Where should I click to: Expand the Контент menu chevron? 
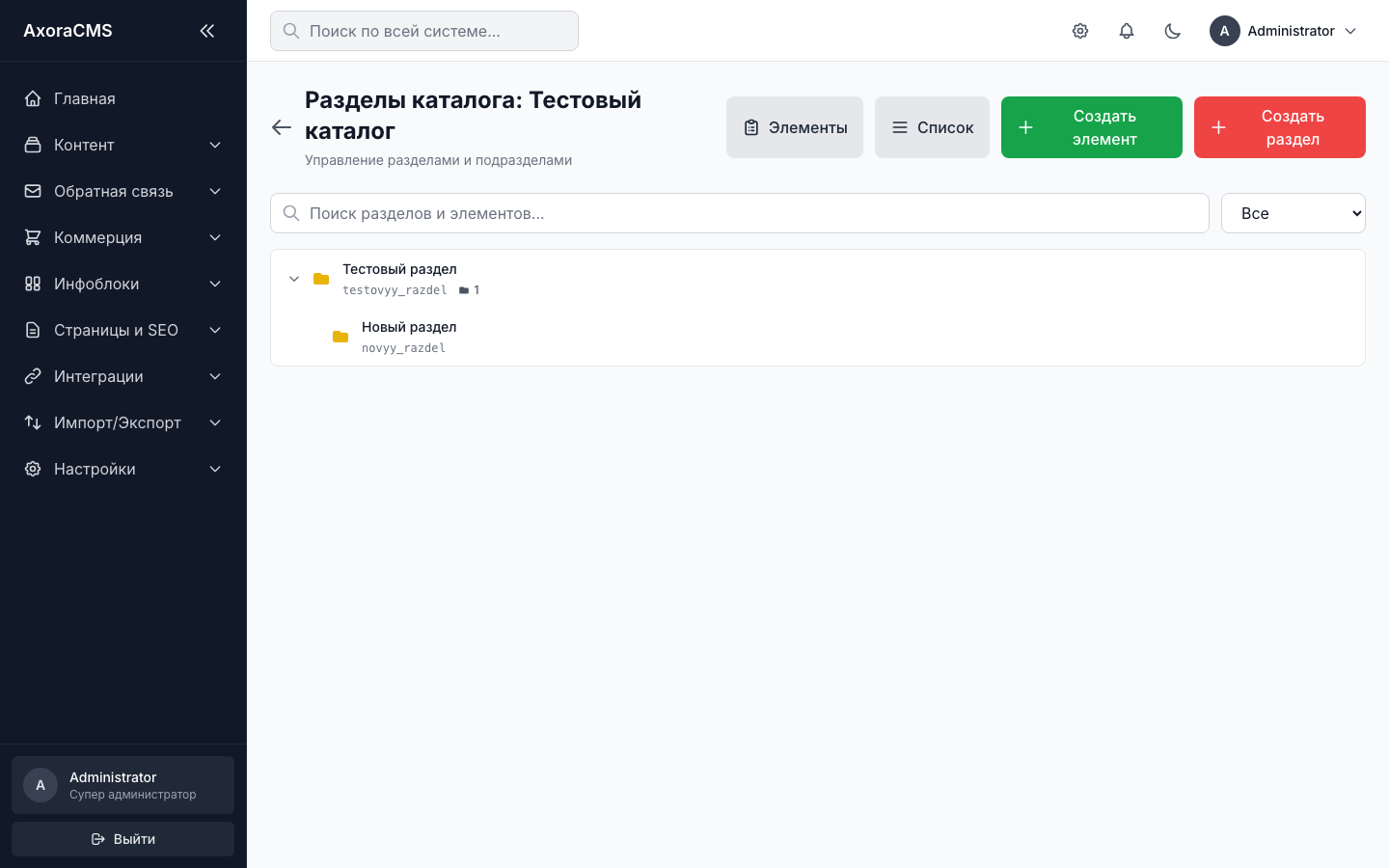[215, 145]
